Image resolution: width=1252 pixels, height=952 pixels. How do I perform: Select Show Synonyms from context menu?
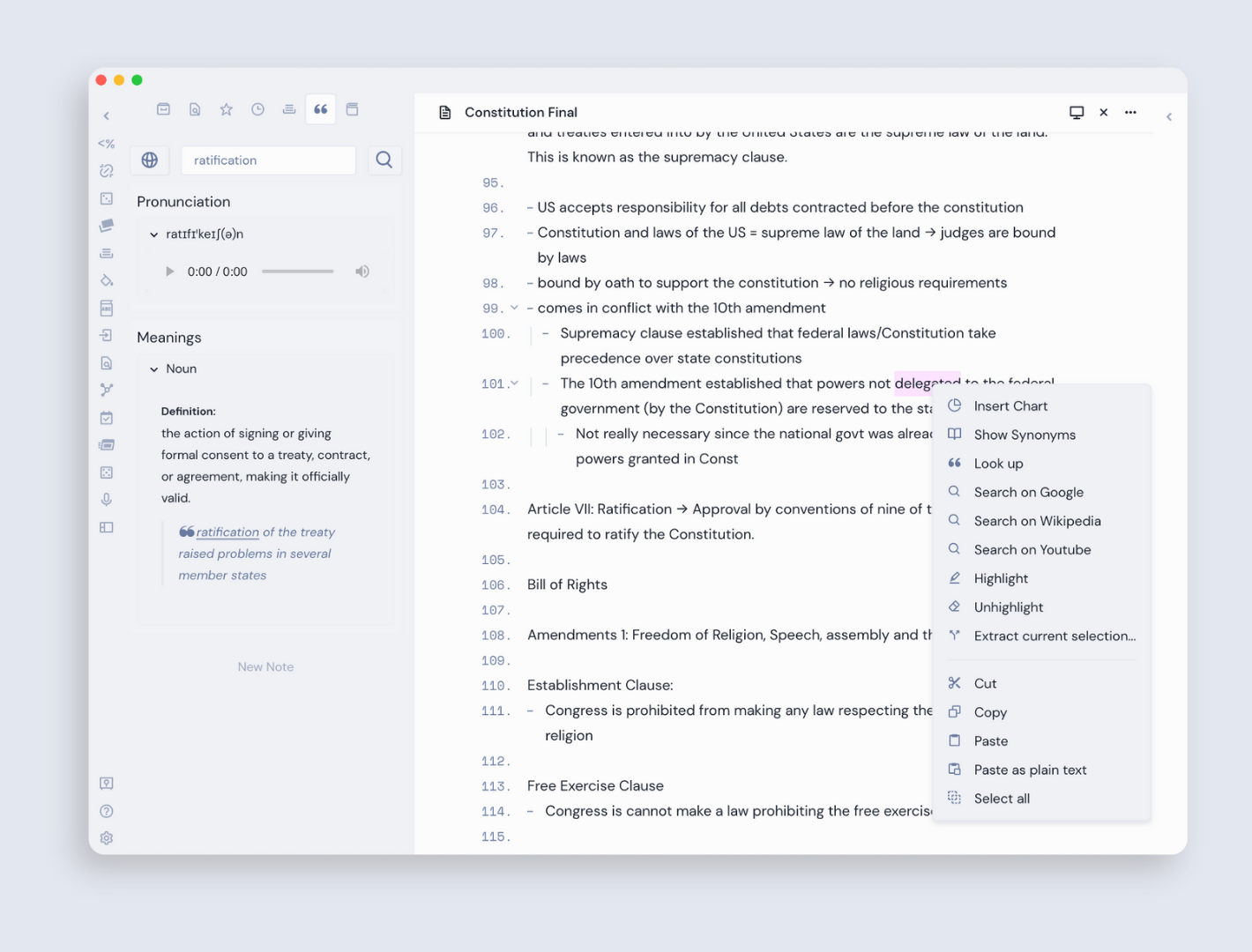coord(1025,435)
